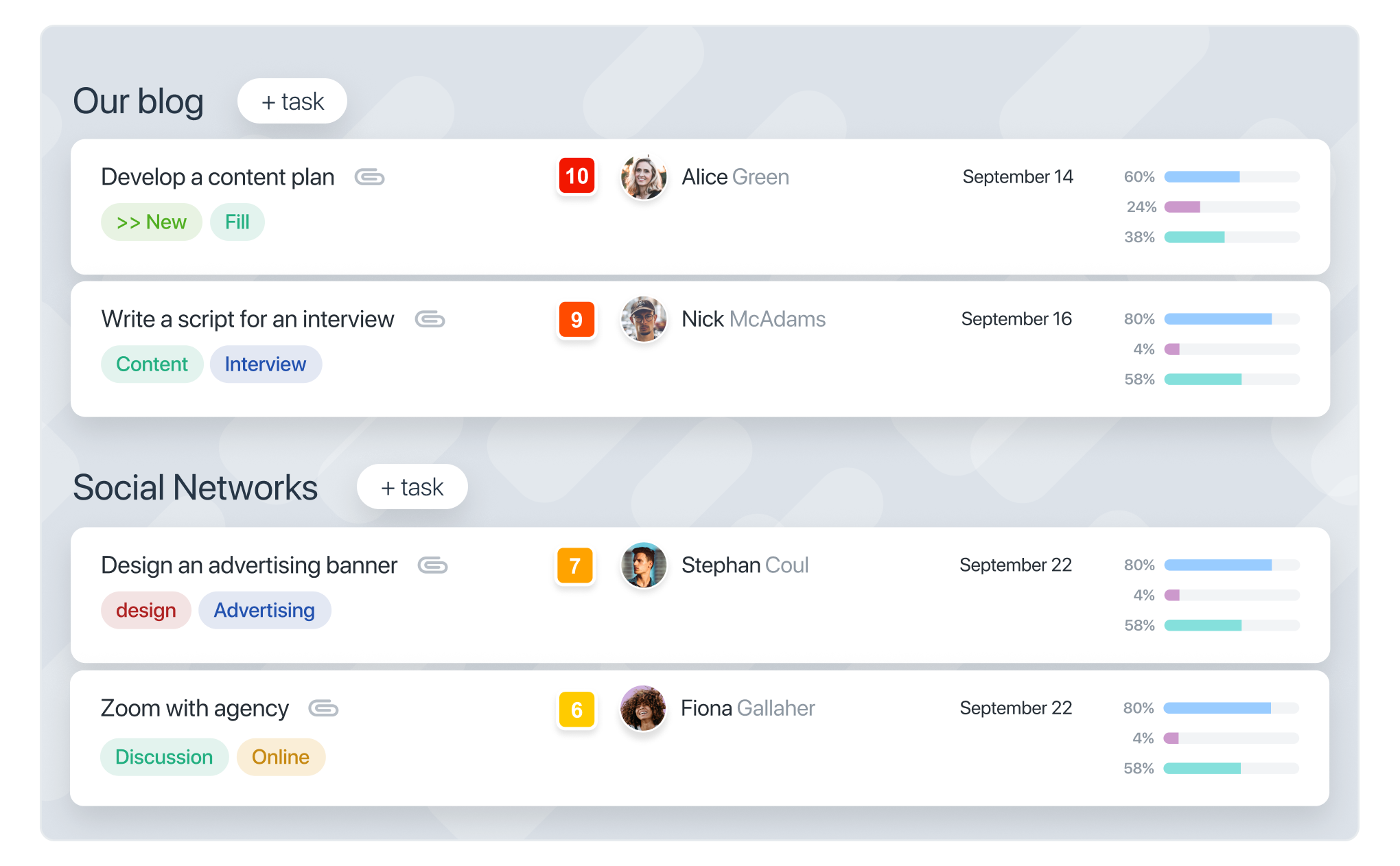Image resolution: width=1400 pixels, height=866 pixels.
Task: Add a task to Social Networks
Action: pyautogui.click(x=412, y=487)
